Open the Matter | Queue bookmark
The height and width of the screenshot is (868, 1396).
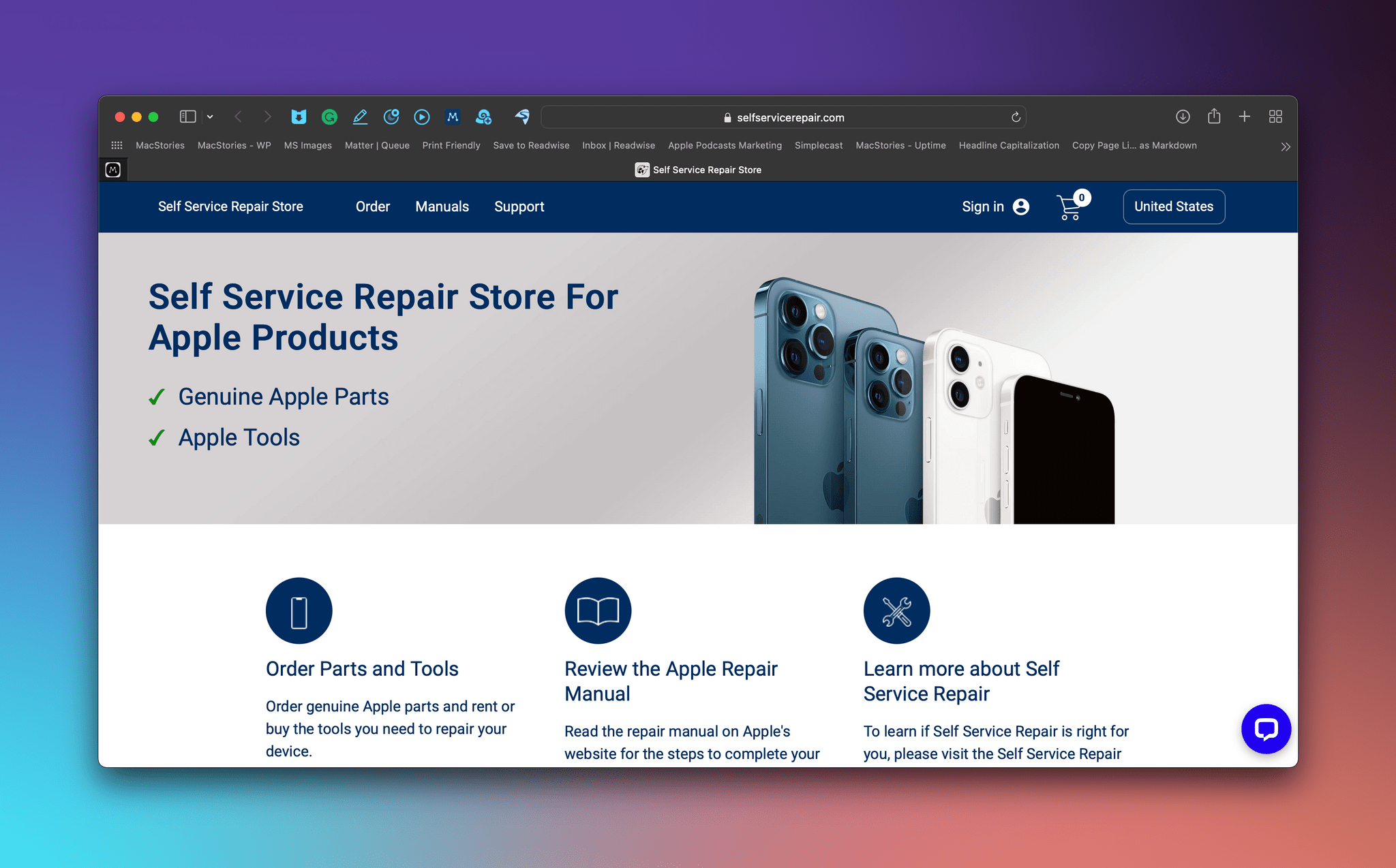377,145
